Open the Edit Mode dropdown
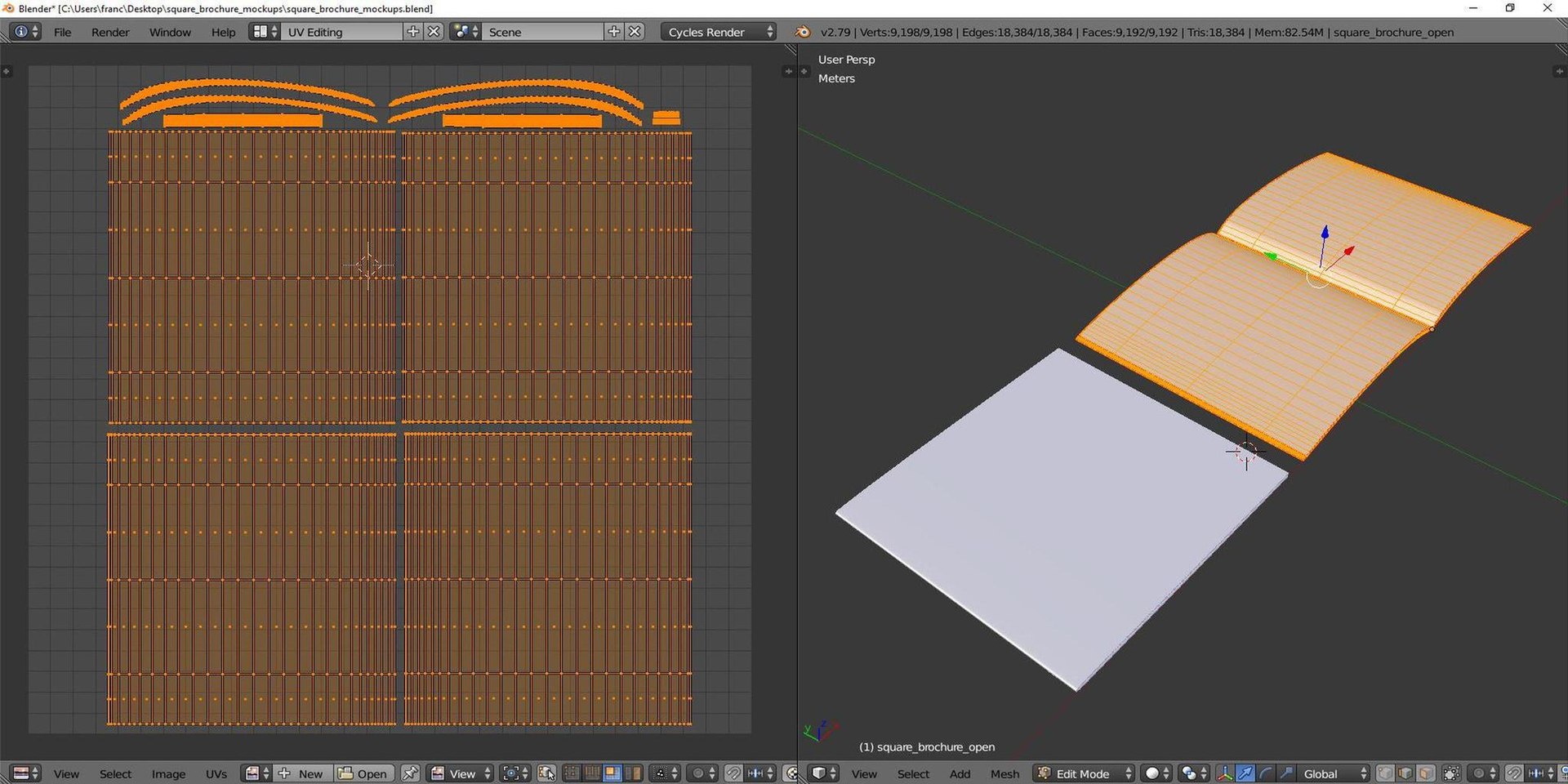The image size is (1568, 784). point(1084,773)
